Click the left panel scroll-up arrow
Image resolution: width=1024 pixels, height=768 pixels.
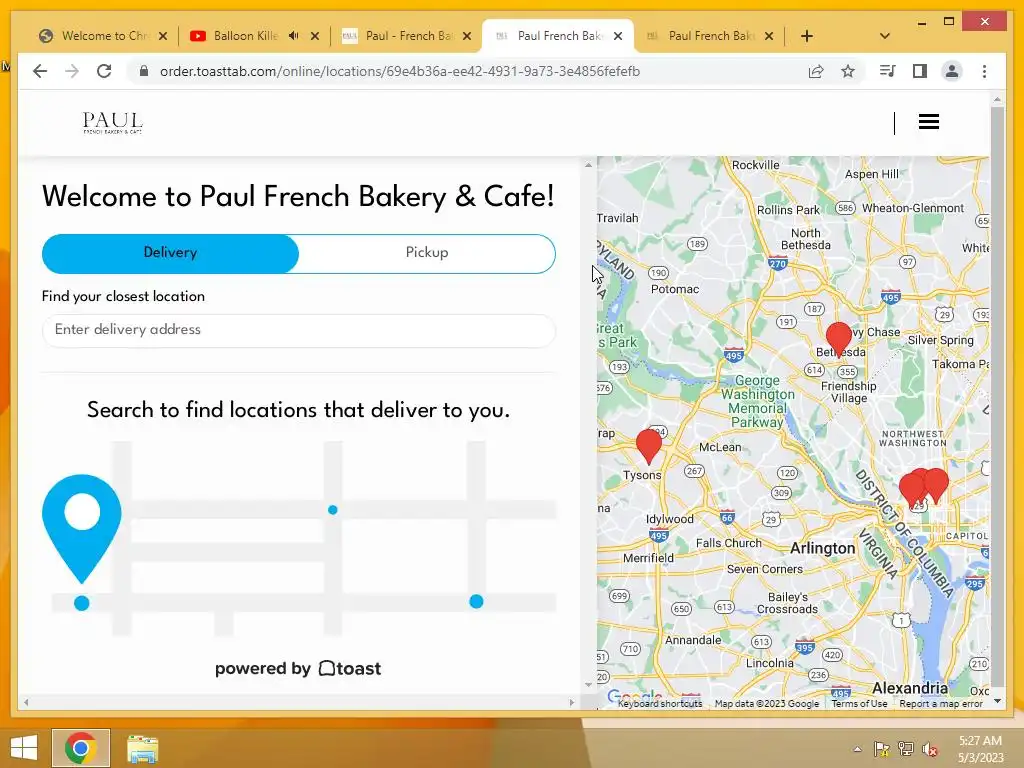point(588,165)
